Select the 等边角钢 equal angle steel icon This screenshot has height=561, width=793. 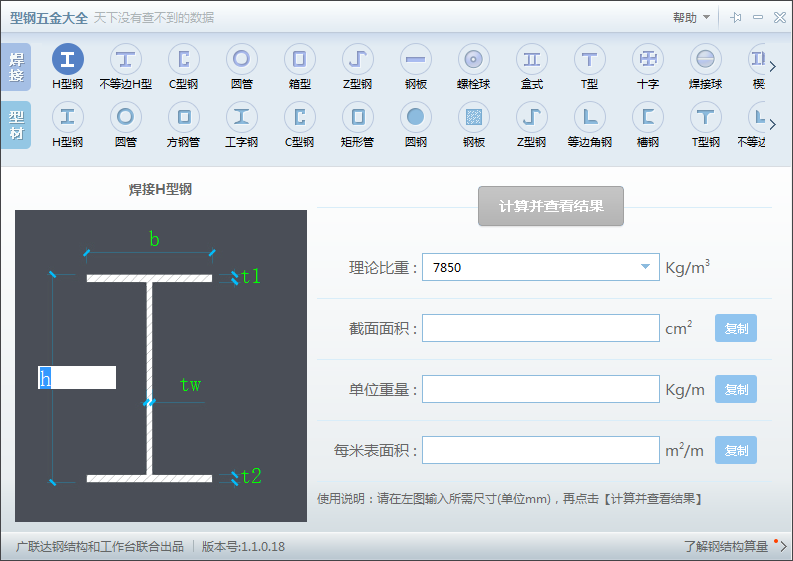(x=590, y=117)
